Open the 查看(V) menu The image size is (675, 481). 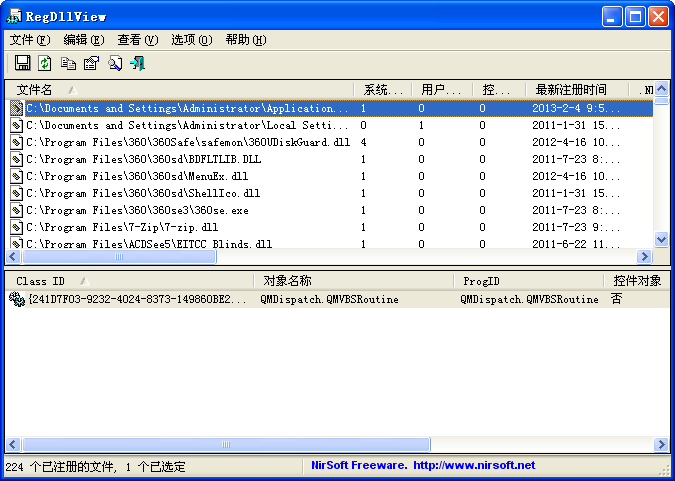pos(137,40)
